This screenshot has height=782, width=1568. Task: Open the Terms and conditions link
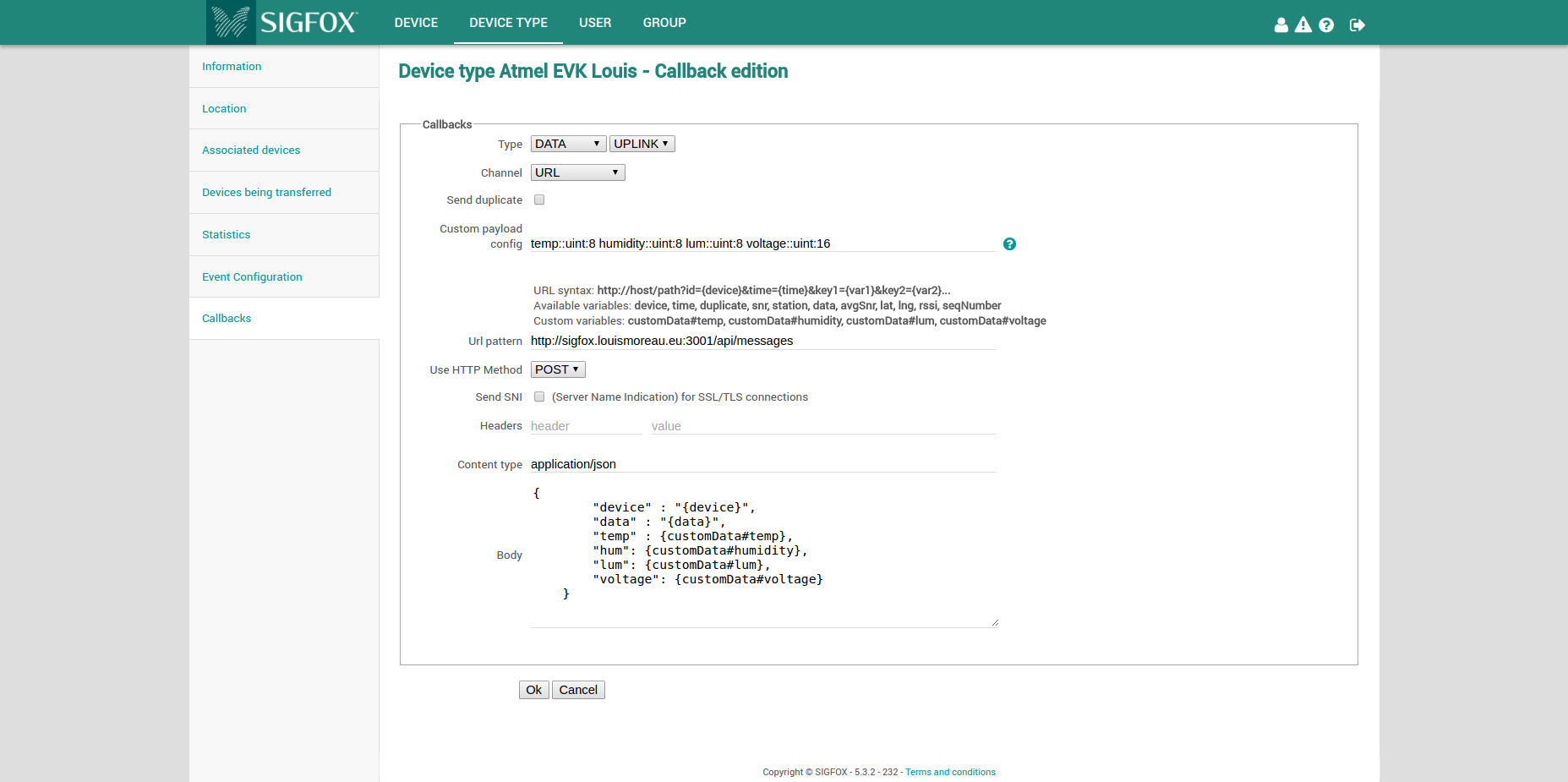pyautogui.click(x=950, y=772)
